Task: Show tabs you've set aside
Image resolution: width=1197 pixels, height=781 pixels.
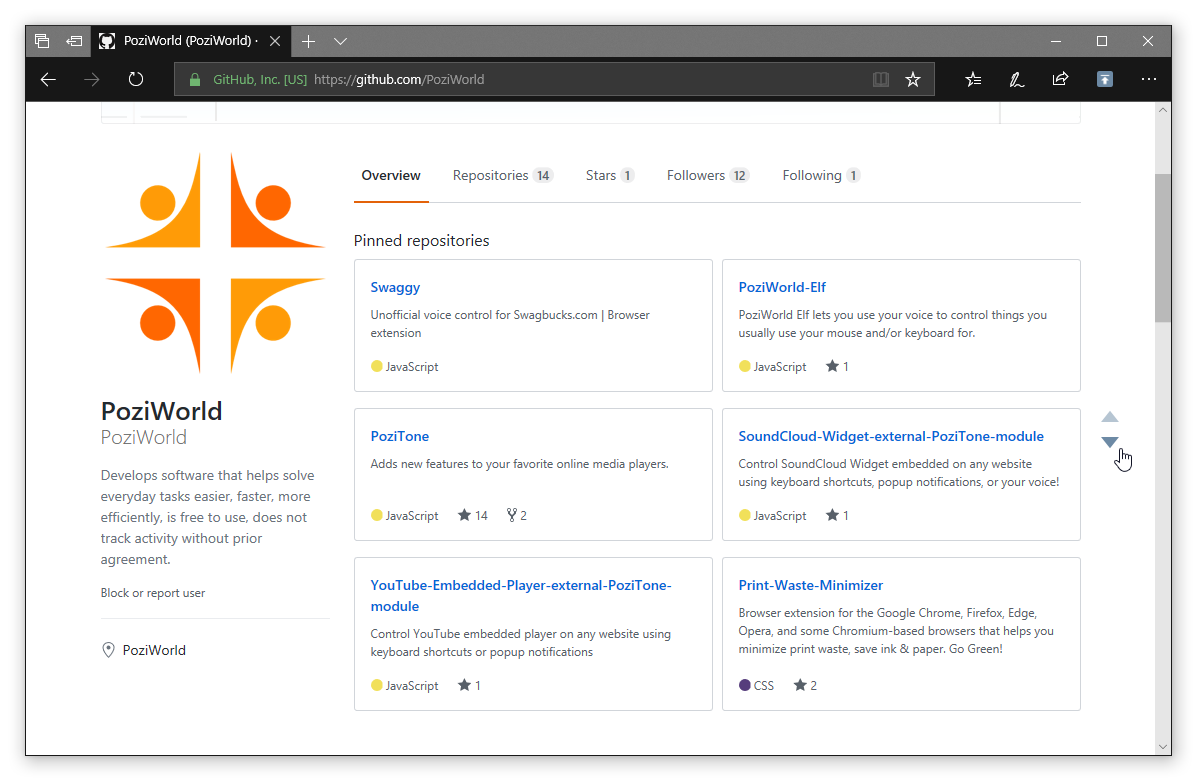Action: [42, 41]
